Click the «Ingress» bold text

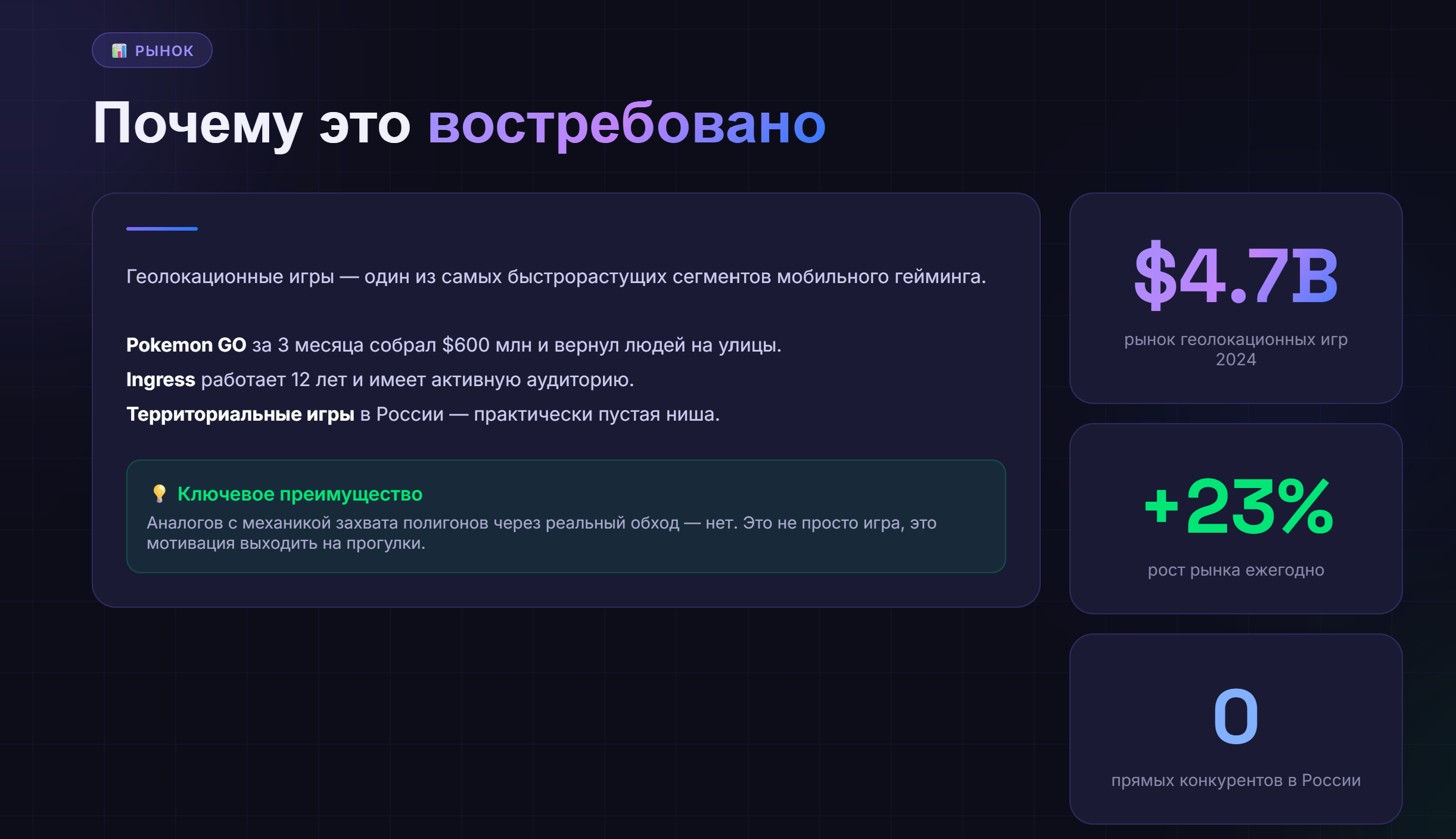coord(160,380)
